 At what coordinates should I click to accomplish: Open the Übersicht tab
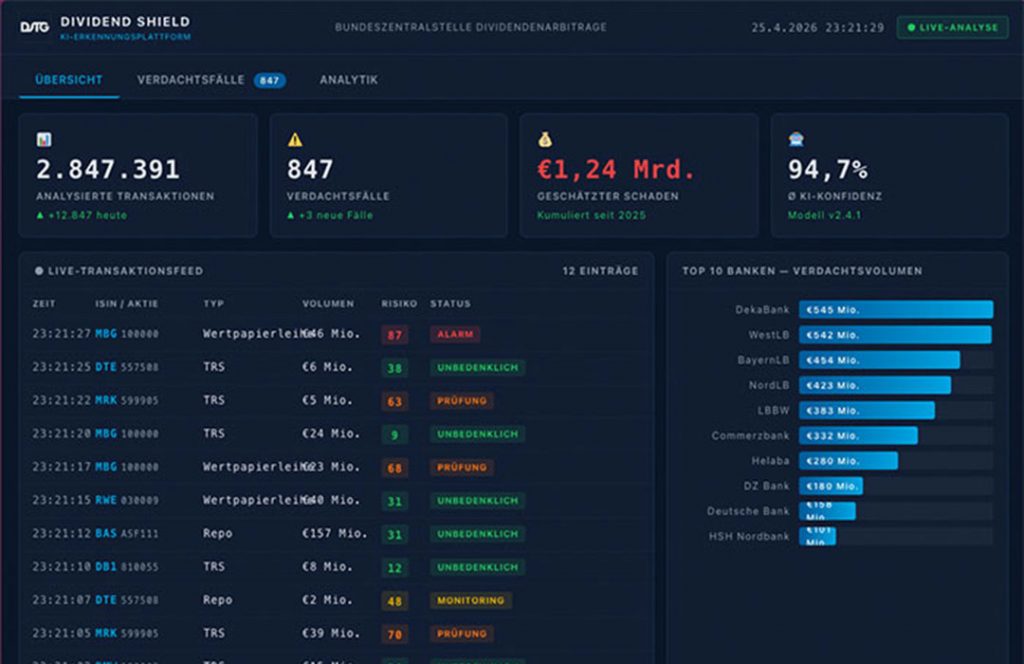(x=68, y=80)
